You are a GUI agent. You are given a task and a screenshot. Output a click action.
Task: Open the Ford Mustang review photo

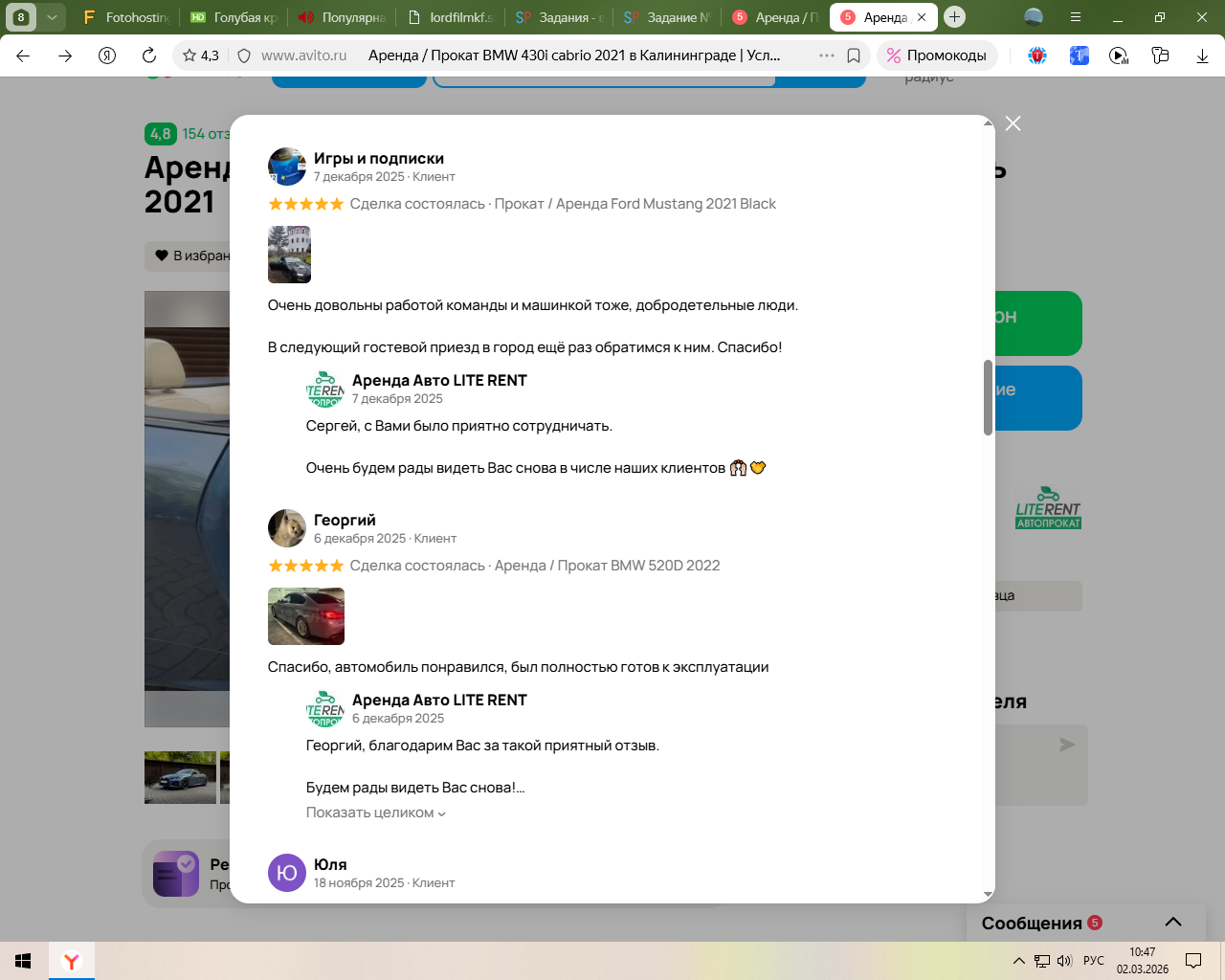click(x=289, y=255)
